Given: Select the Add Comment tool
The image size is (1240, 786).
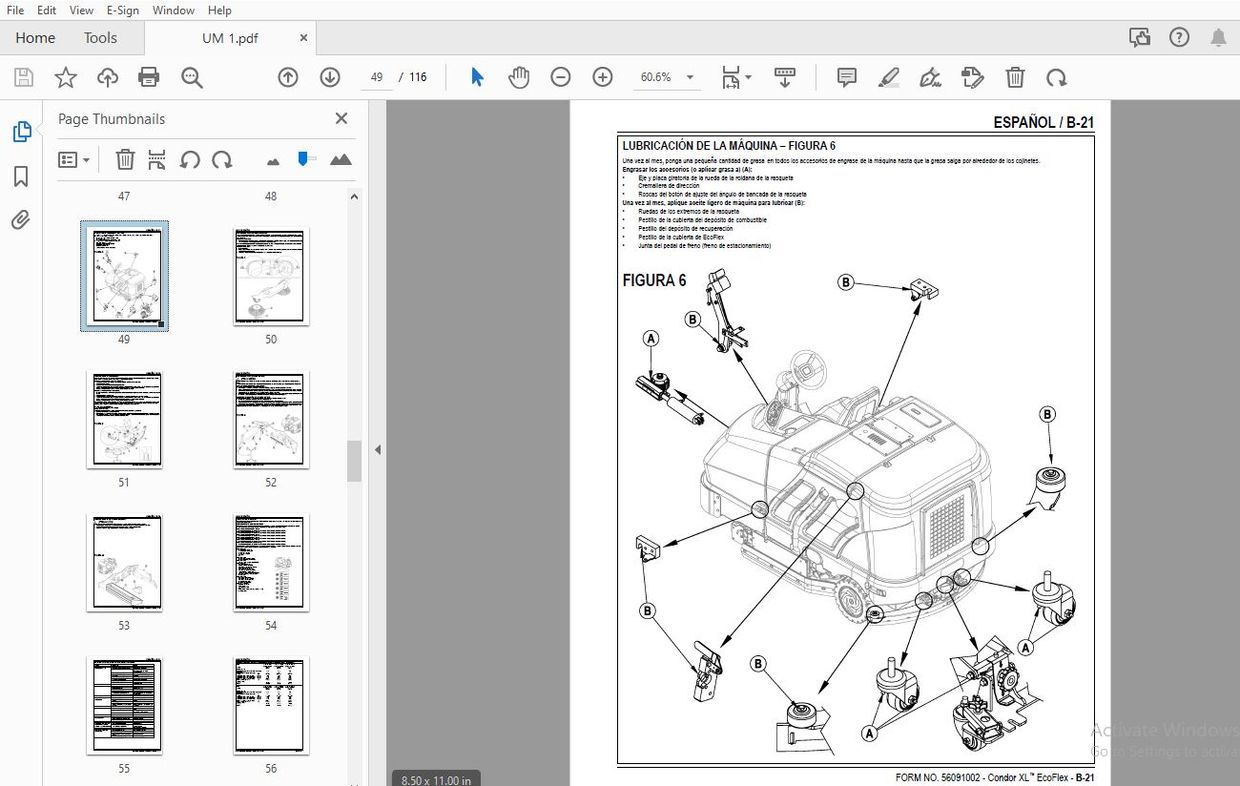Looking at the screenshot, I should (846, 77).
